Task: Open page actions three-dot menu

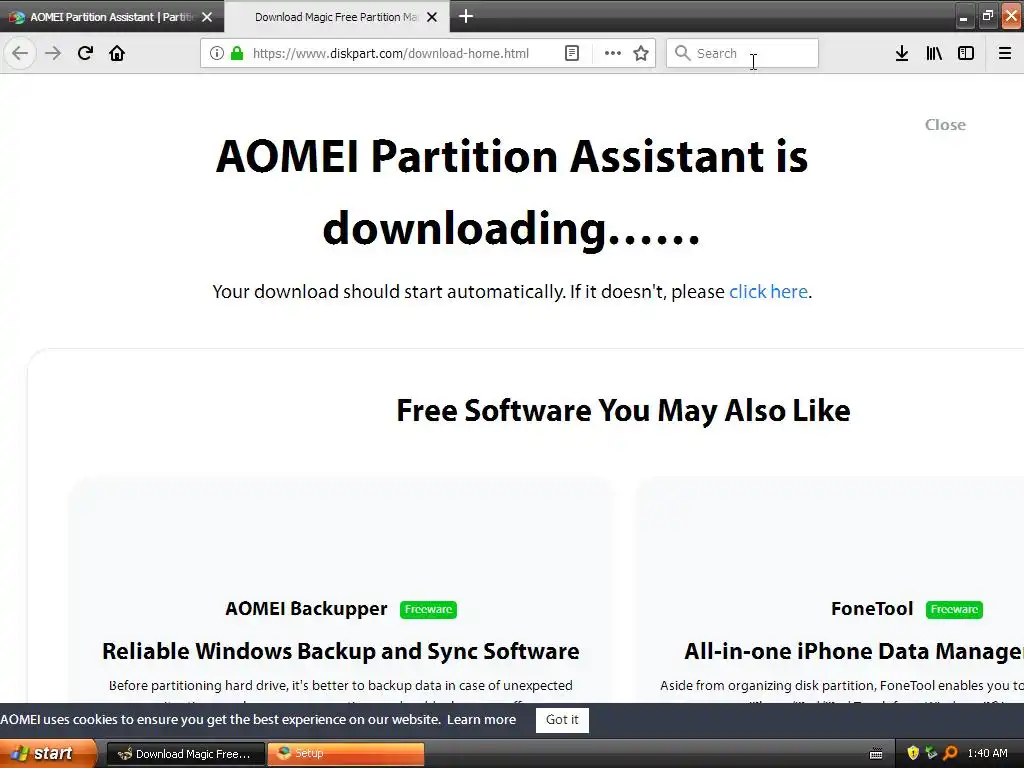Action: (613, 54)
